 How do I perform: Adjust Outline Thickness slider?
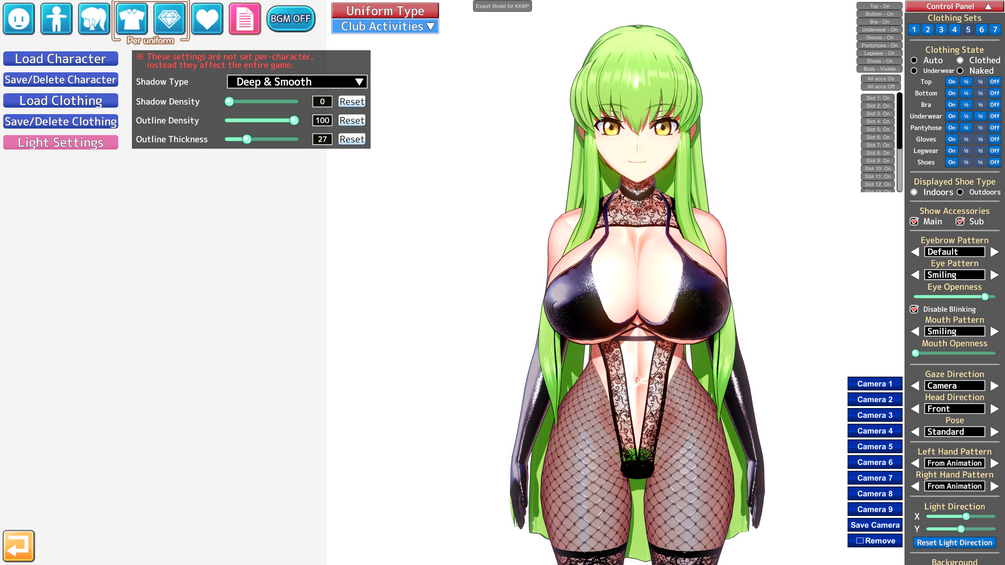click(262, 139)
